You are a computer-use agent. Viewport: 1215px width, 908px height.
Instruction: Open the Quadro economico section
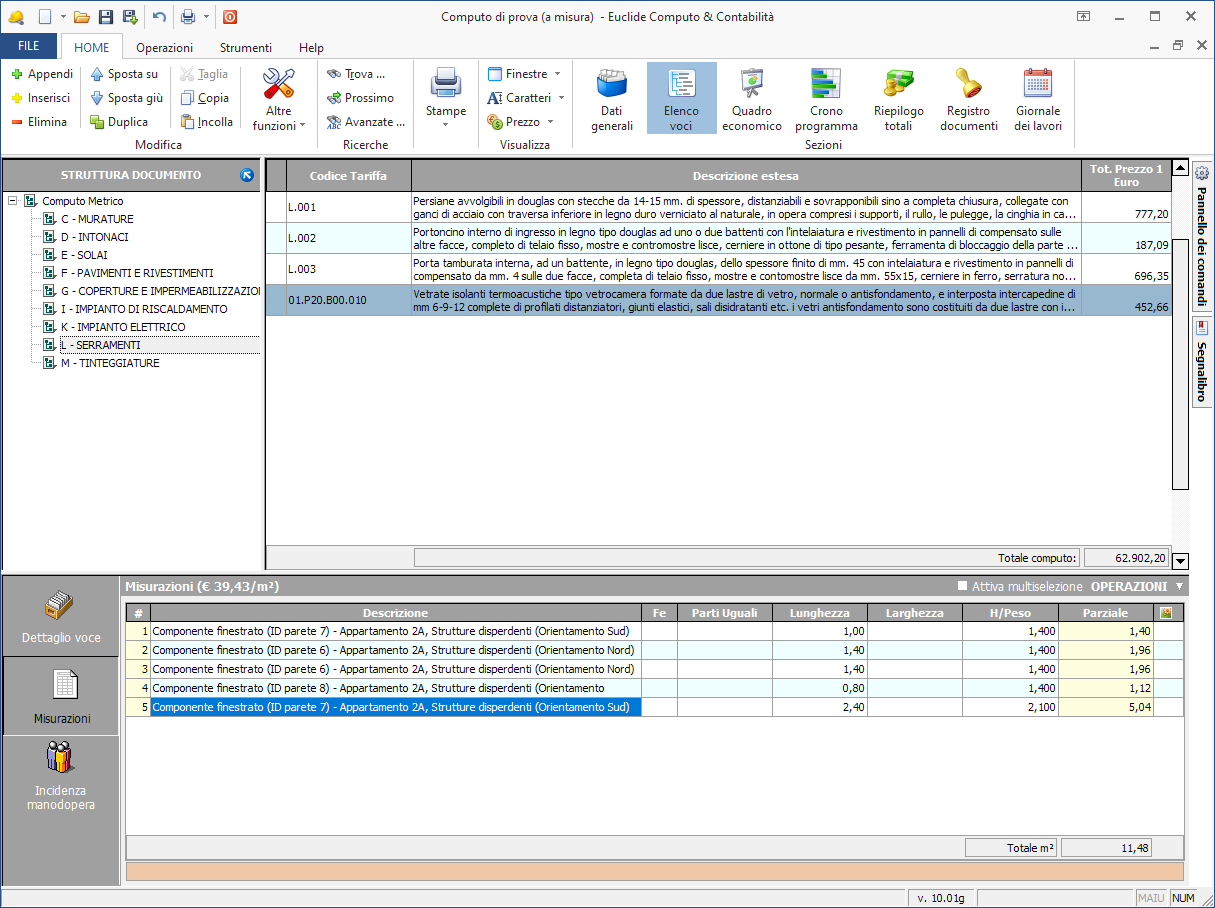click(x=751, y=99)
